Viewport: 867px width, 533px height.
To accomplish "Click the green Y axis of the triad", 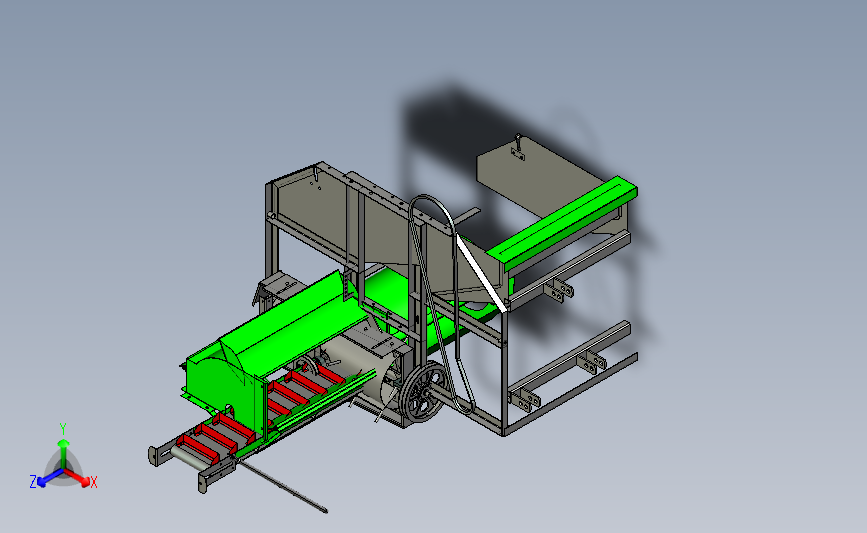I will click(x=63, y=453).
